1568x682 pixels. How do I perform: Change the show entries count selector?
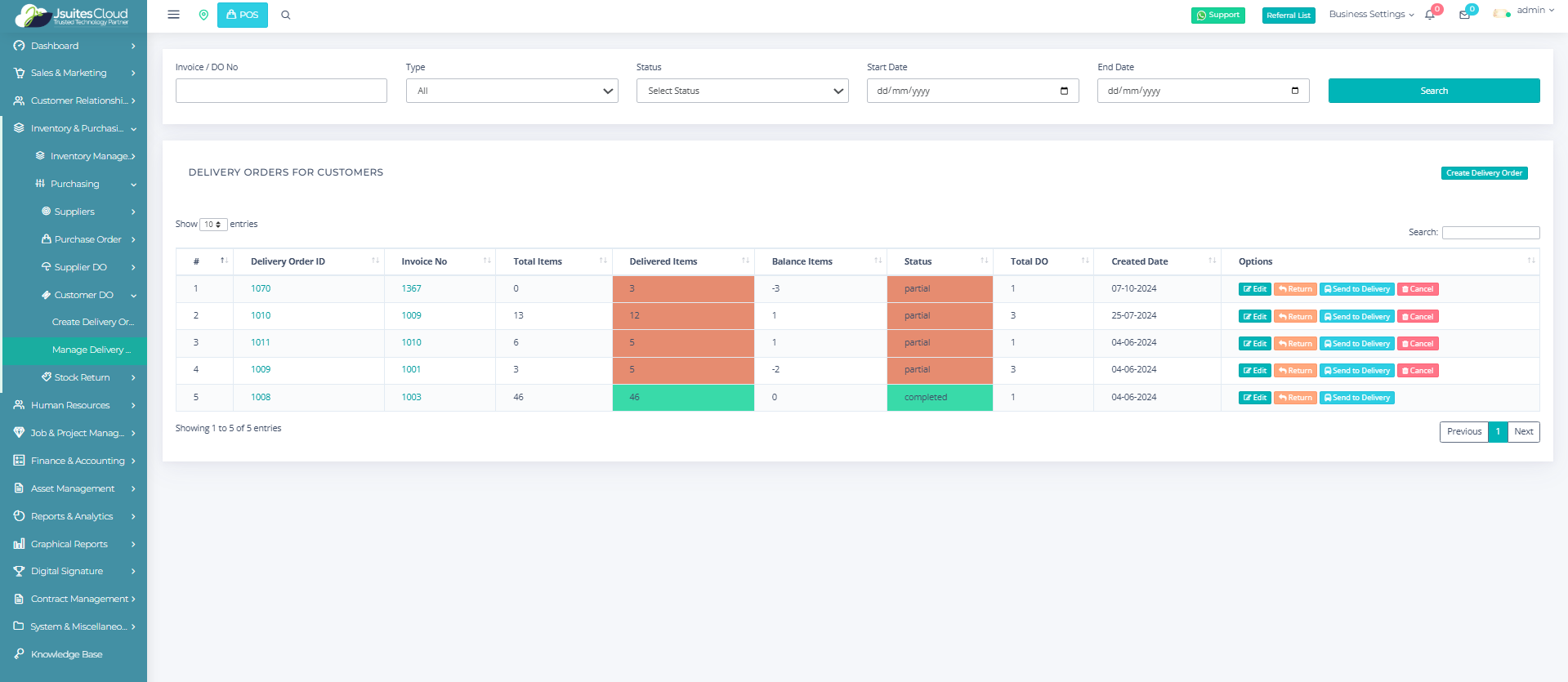213,225
